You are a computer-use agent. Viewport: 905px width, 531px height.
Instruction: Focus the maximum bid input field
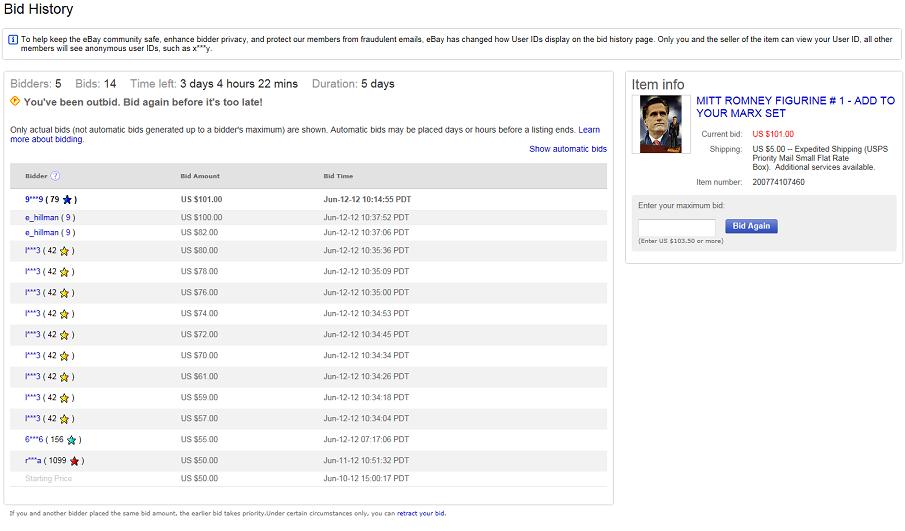[x=677, y=227]
